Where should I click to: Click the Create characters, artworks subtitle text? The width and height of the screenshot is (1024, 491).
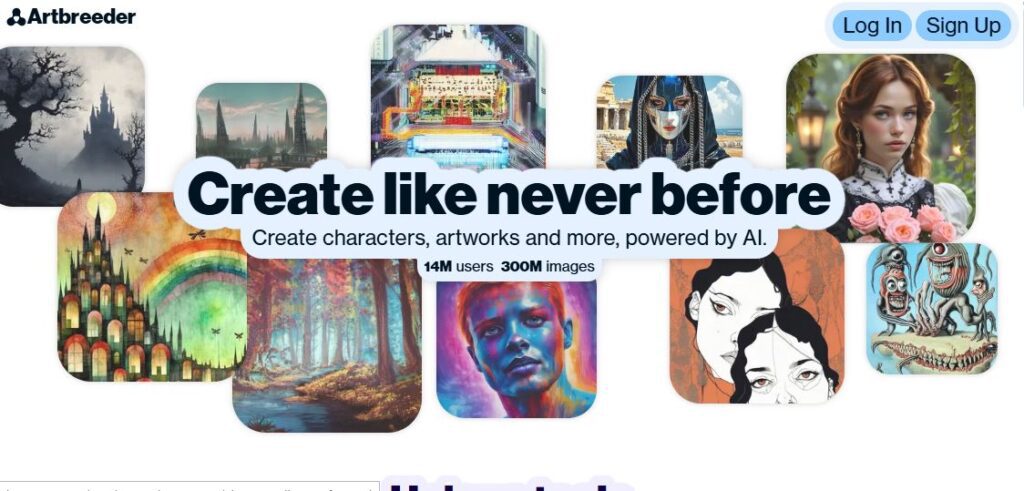pyautogui.click(x=509, y=238)
